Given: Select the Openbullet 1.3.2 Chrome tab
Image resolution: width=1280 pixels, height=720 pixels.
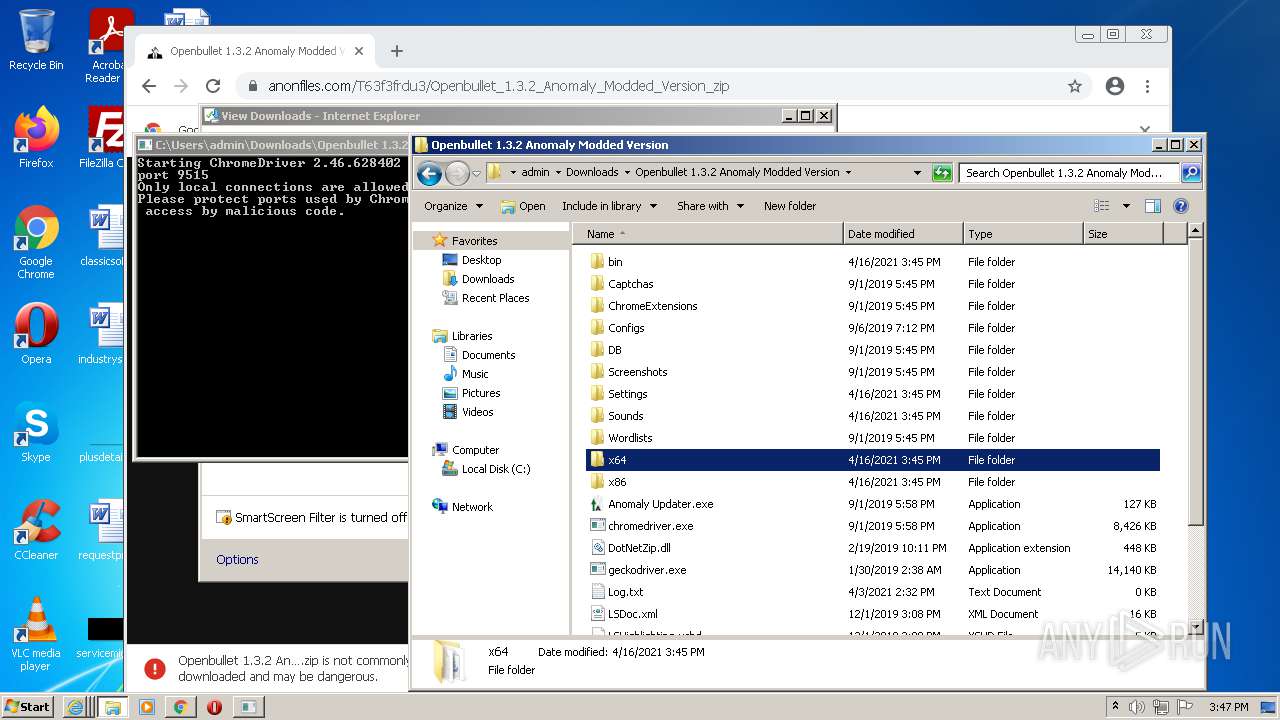Looking at the screenshot, I should [253, 51].
